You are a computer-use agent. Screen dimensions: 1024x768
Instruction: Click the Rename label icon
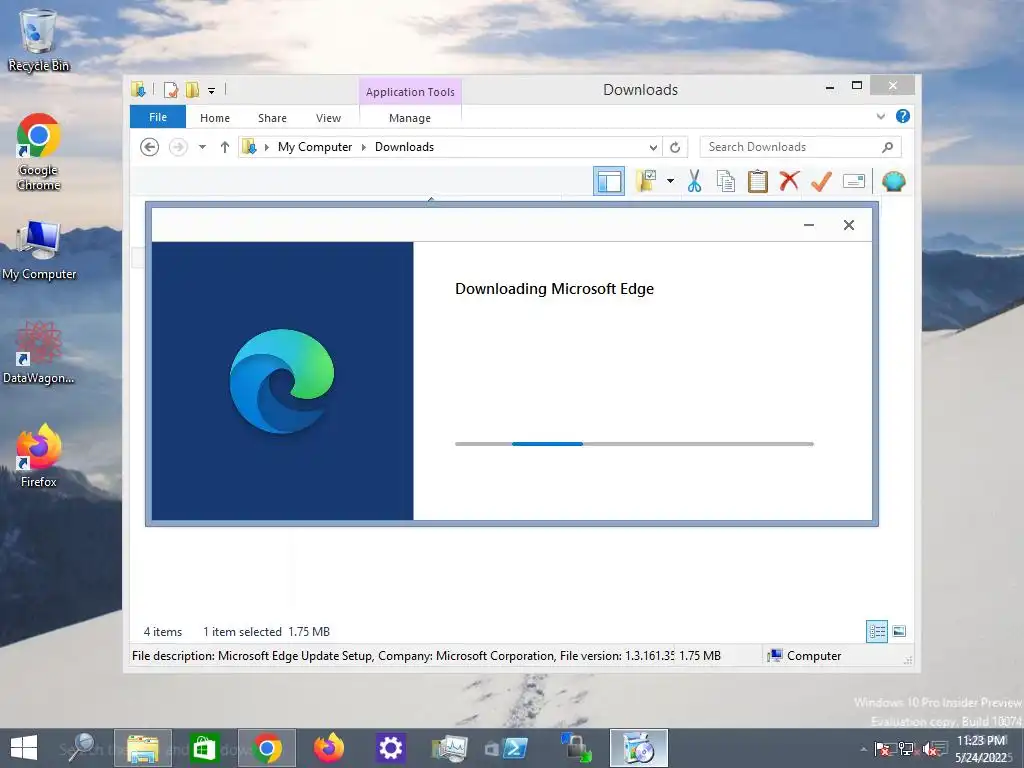[x=854, y=181]
